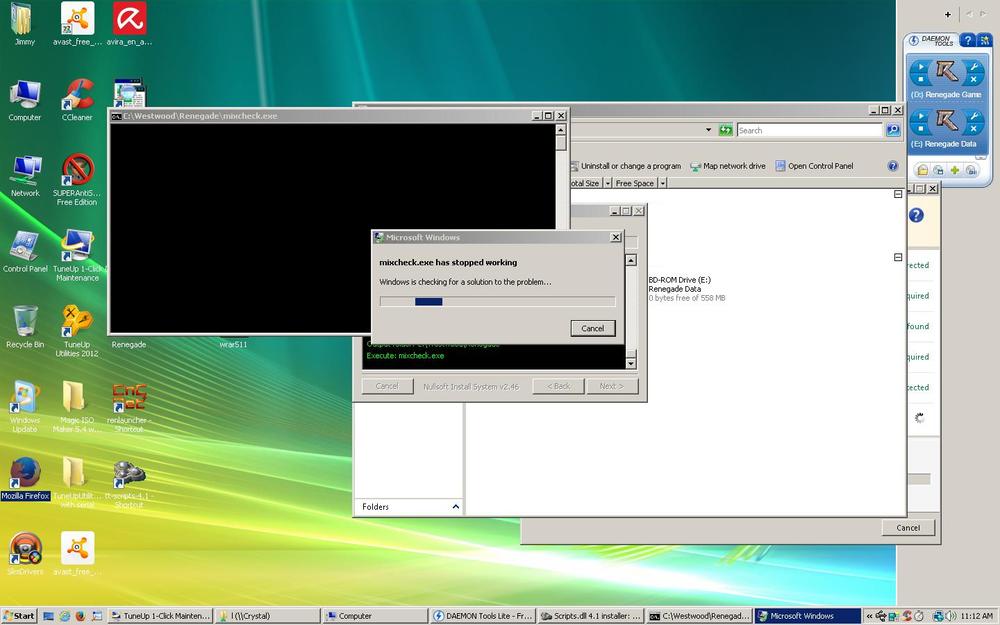Cancel the mixcheck.exe error dialog
The image size is (1000, 625).
592,328
